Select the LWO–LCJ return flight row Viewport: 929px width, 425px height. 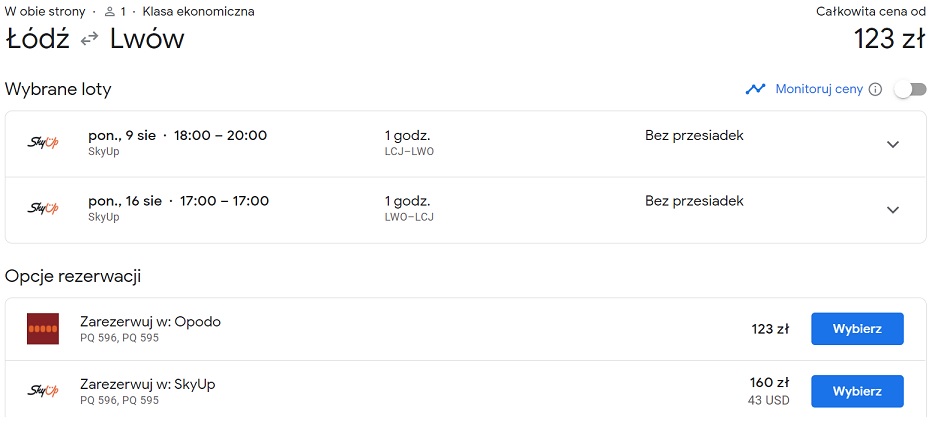point(465,210)
